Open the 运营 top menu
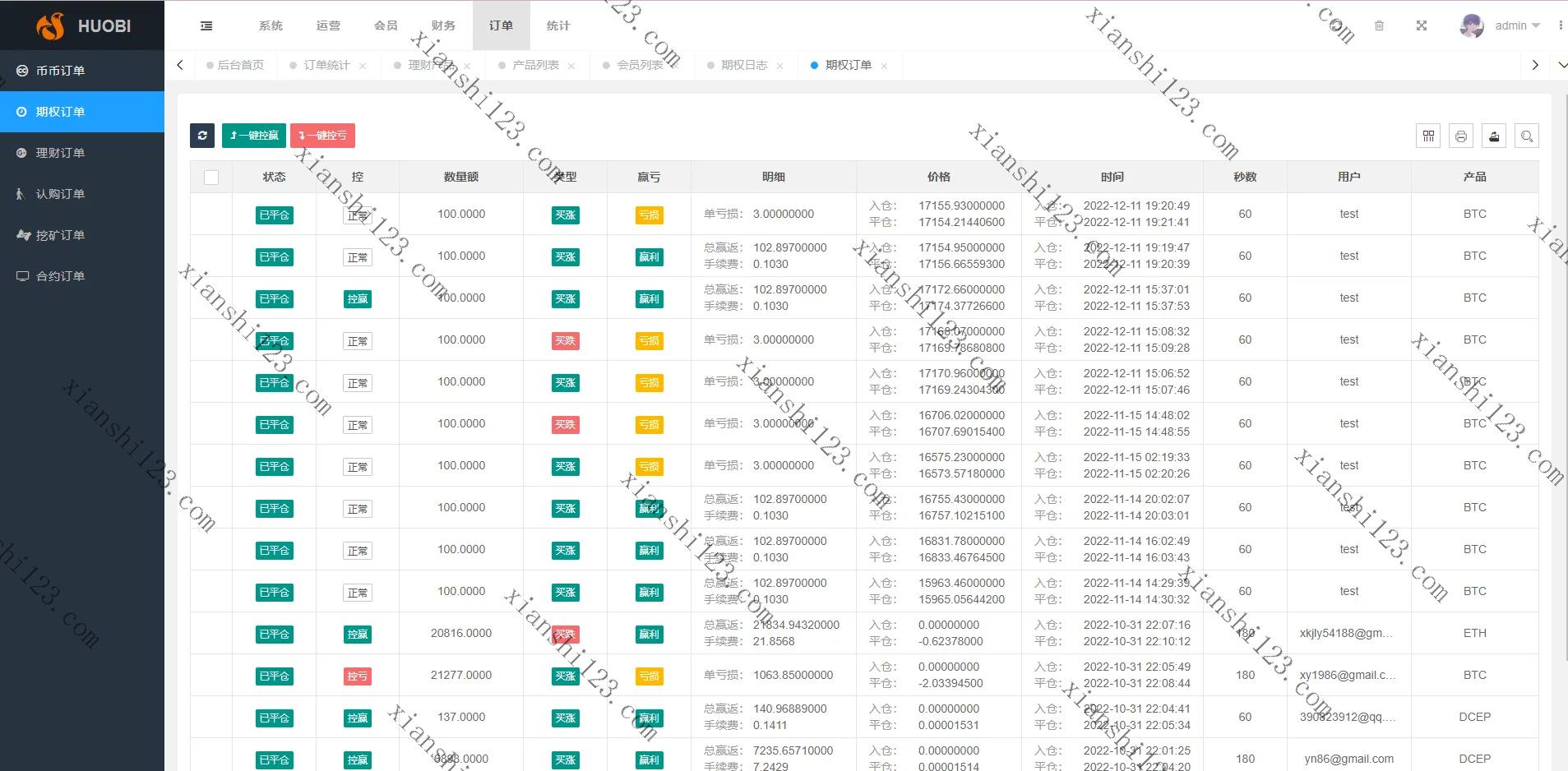Viewport: 1568px width, 771px height. pos(328,25)
